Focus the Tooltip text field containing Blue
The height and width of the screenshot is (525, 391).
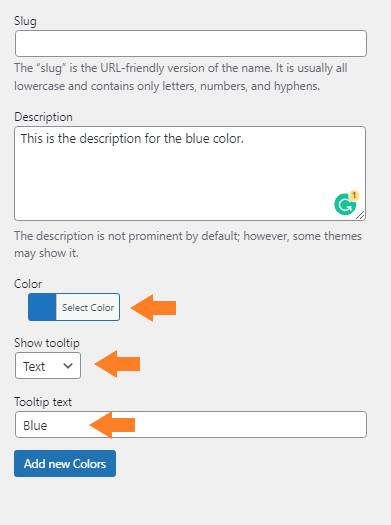tap(191, 425)
